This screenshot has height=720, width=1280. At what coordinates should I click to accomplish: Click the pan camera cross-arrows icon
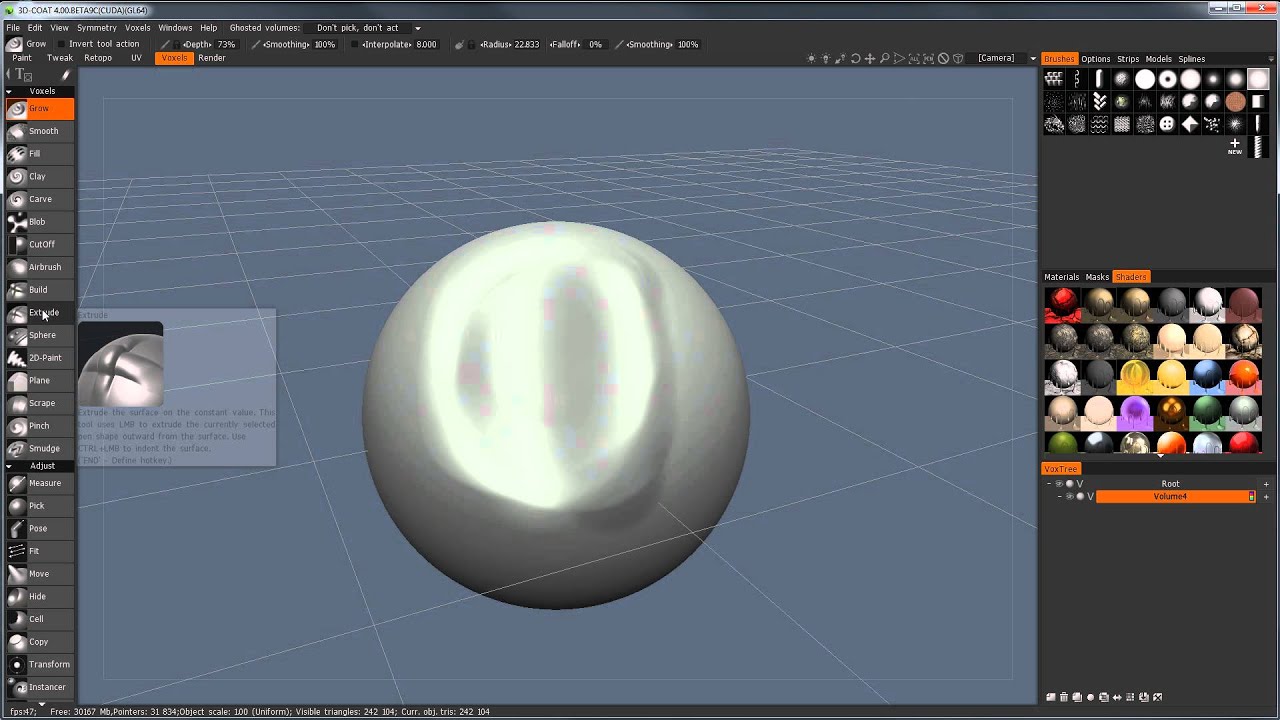point(870,59)
